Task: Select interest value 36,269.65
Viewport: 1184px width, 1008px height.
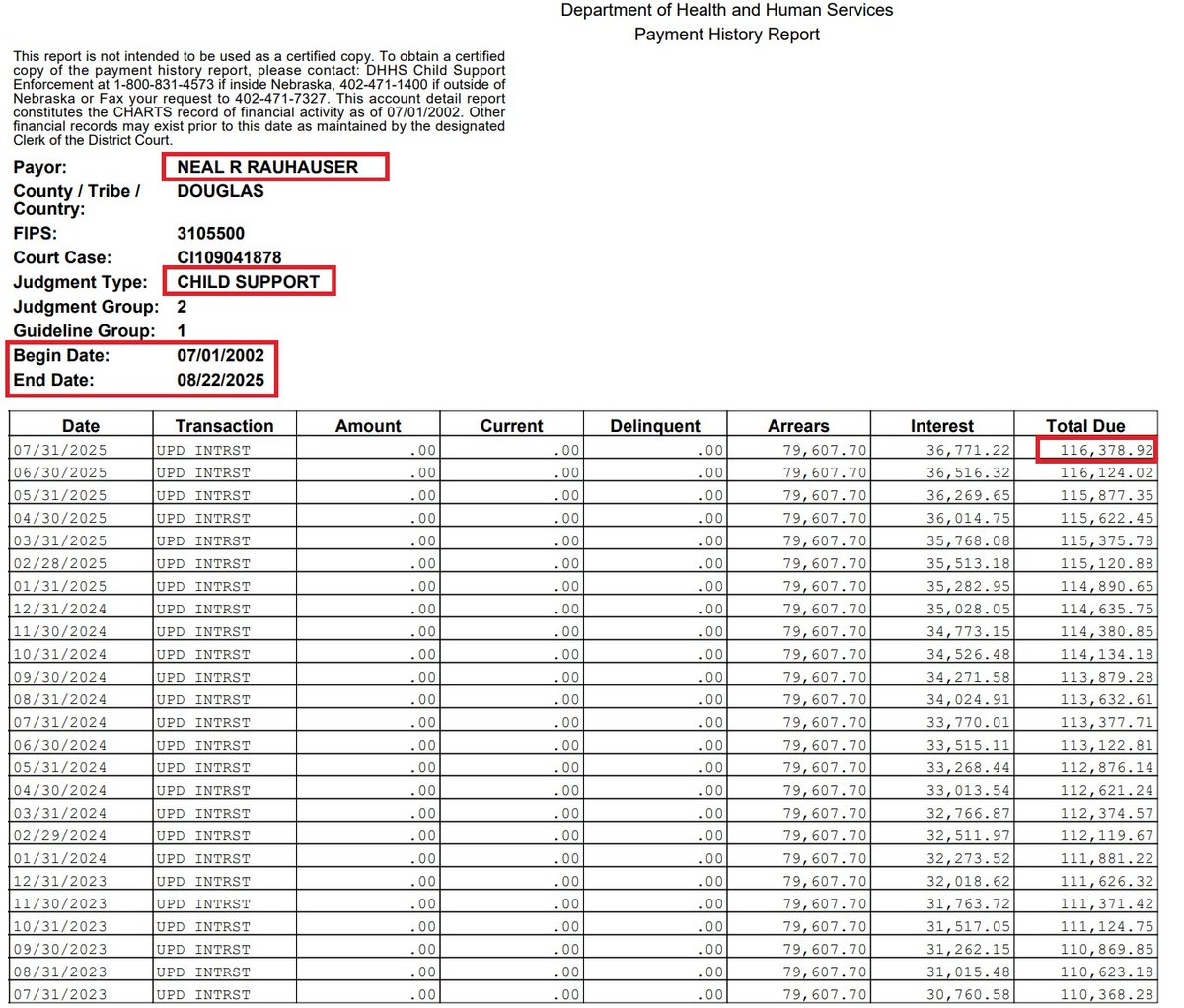Action: click(x=968, y=495)
